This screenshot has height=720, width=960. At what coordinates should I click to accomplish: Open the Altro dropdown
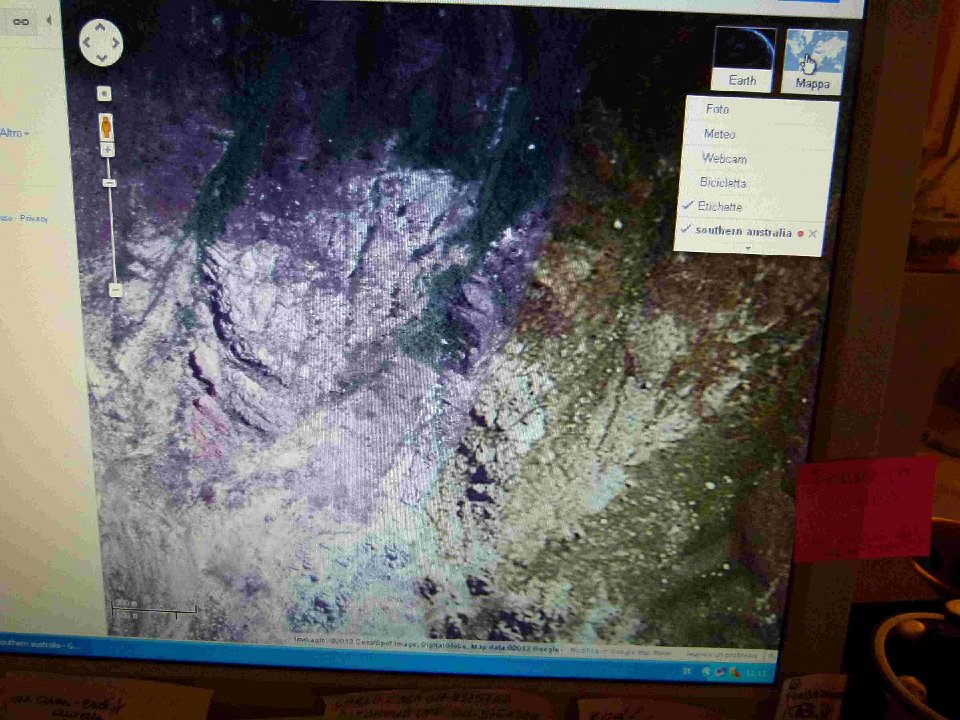15,133
